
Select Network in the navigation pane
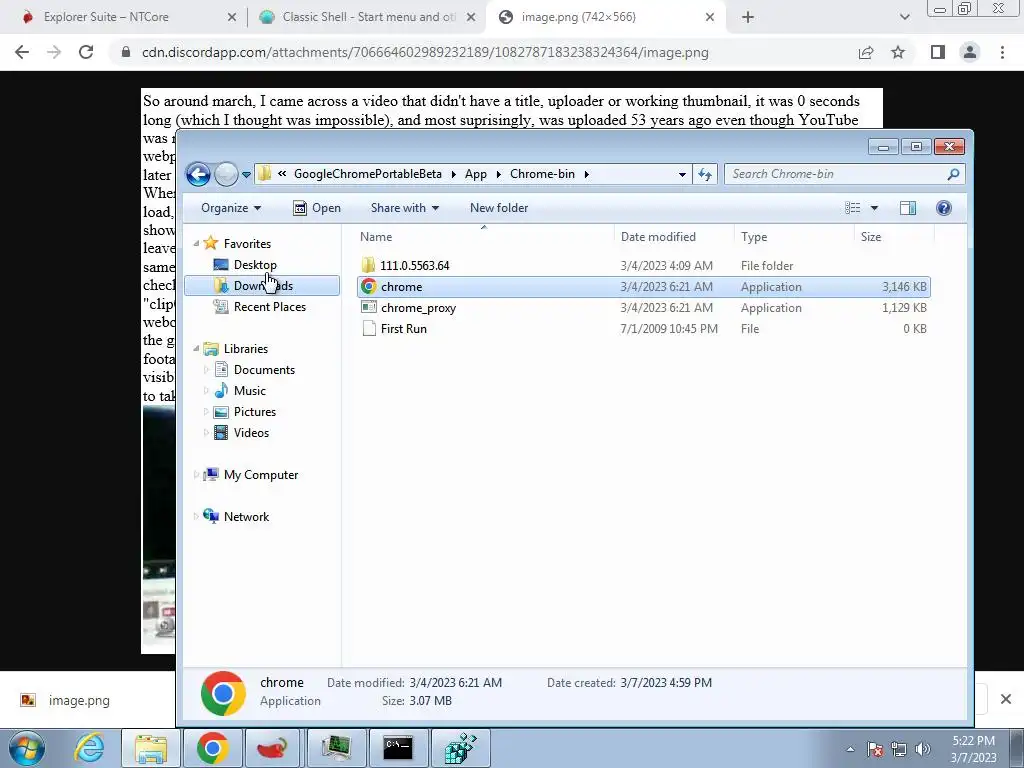pos(246,517)
